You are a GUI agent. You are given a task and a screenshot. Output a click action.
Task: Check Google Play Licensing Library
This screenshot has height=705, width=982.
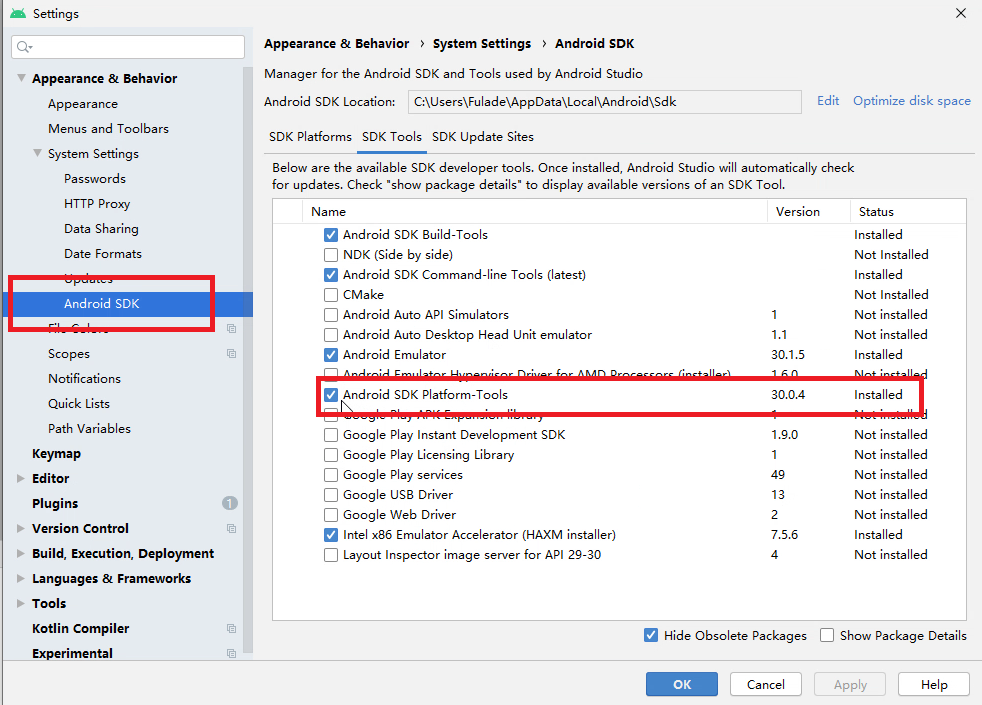coord(331,455)
